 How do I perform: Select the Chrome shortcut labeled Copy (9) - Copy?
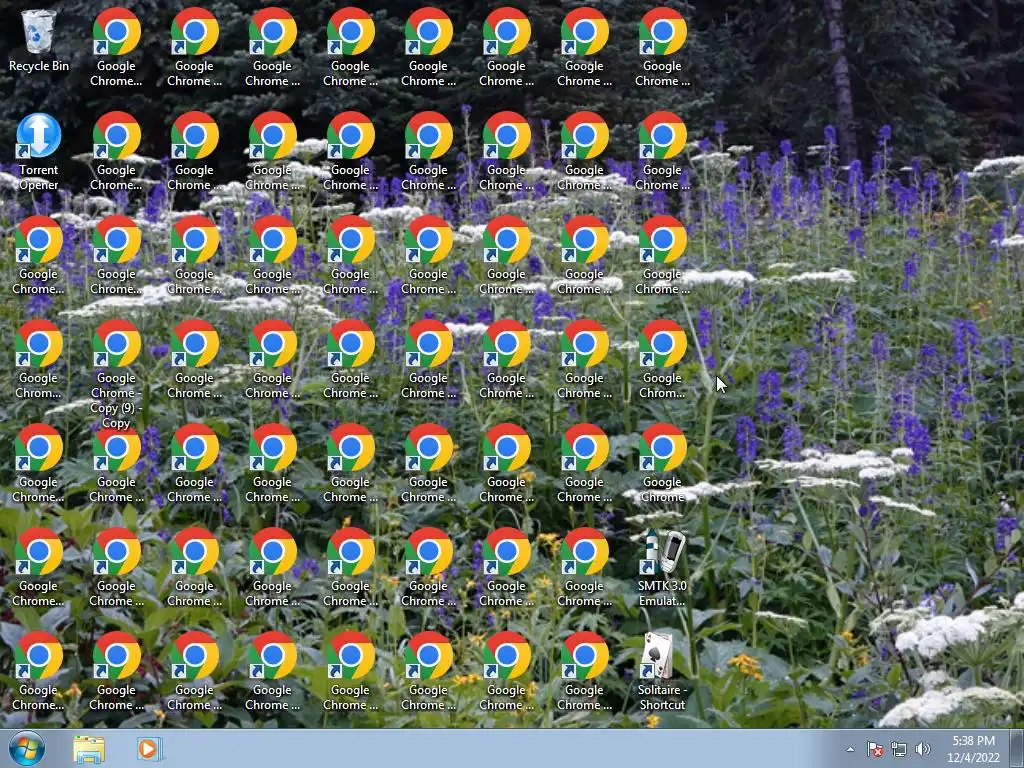116,374
